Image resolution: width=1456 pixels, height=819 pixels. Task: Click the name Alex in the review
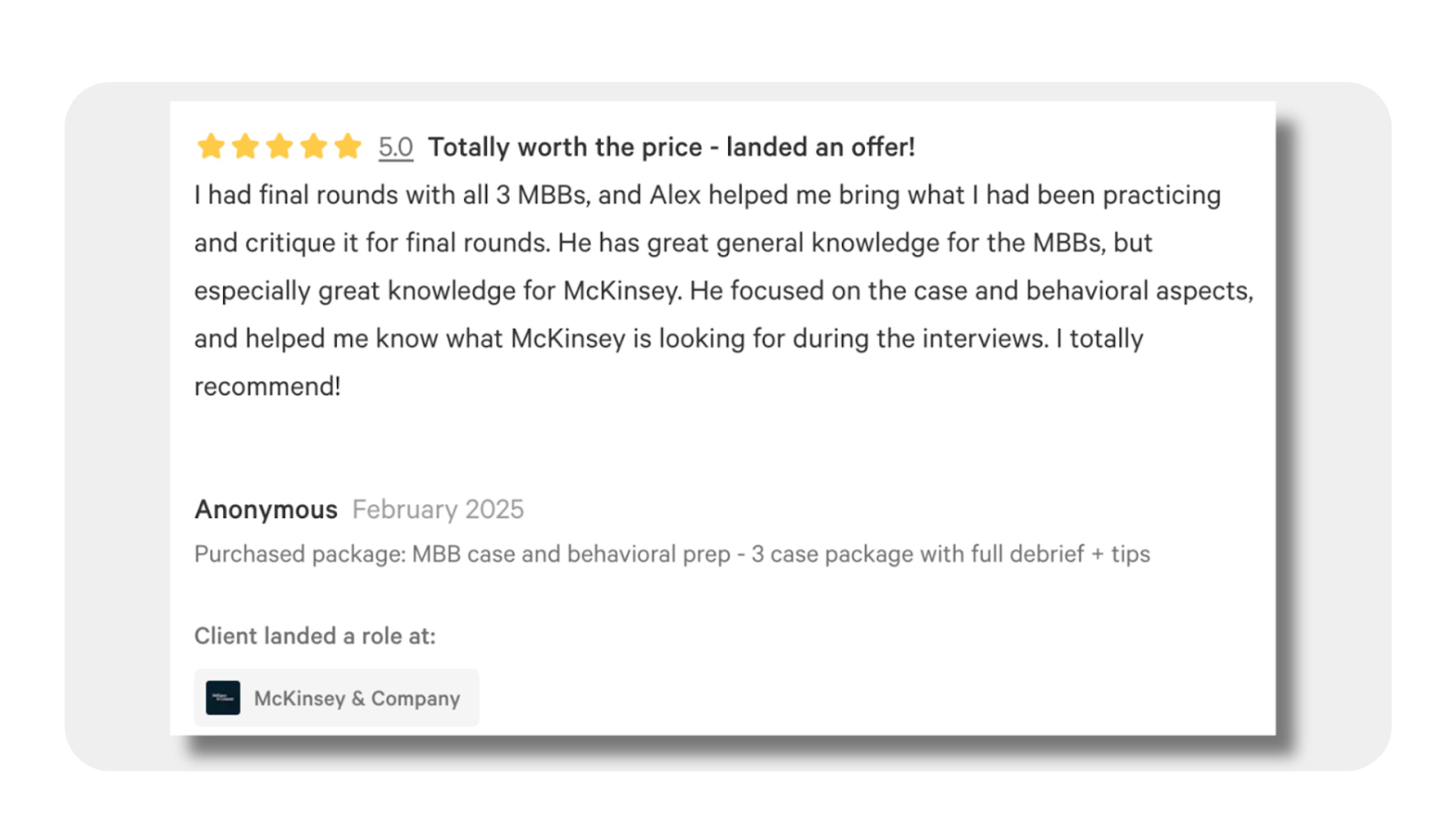(675, 195)
